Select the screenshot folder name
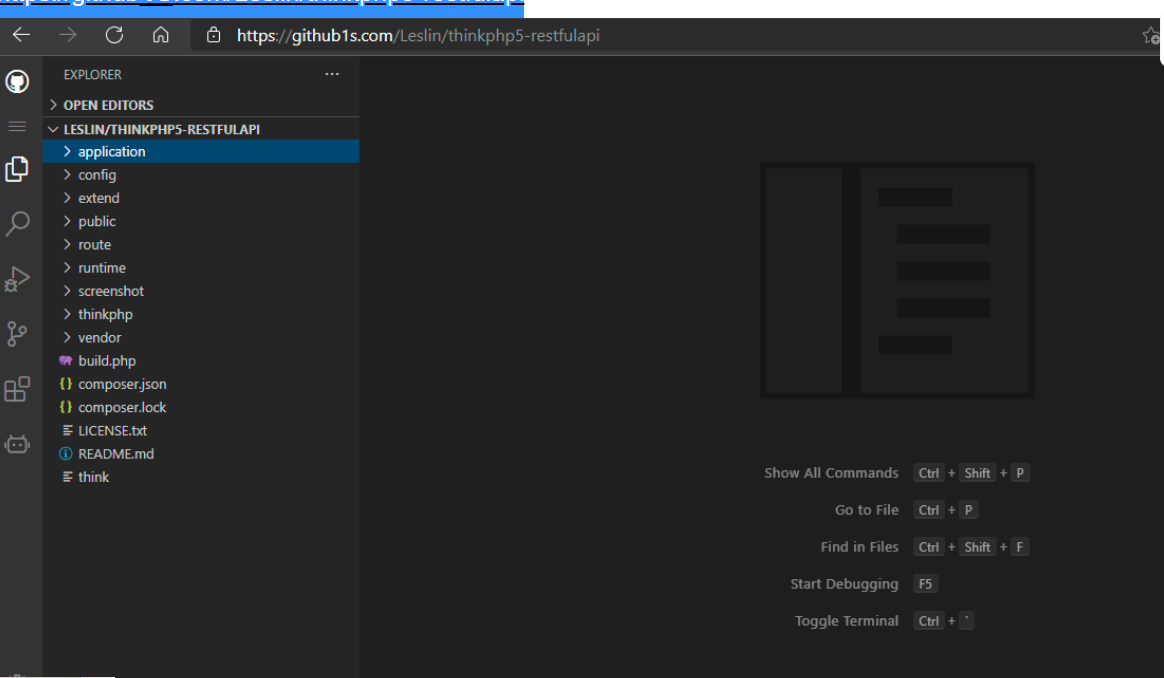Viewport: 1164px width, 678px height. click(x=111, y=291)
